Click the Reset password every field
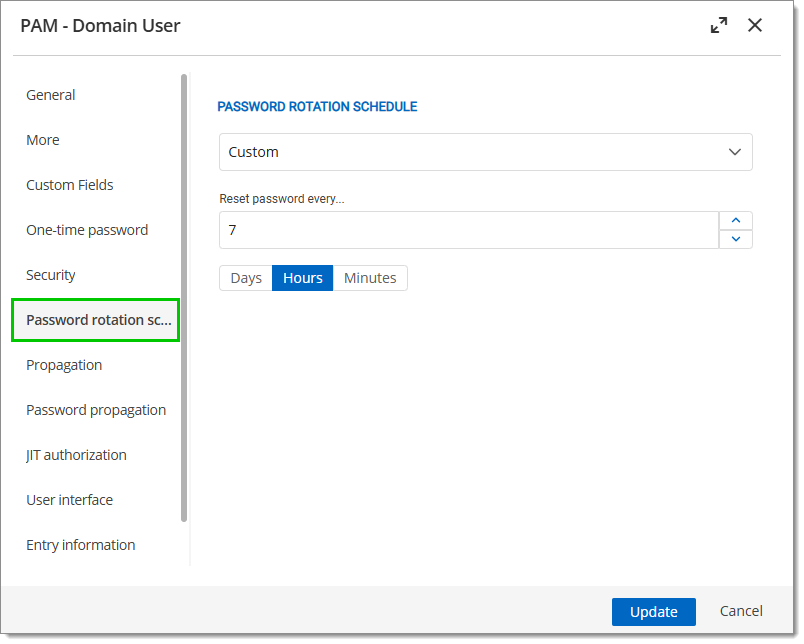Screen dimensions: 804x644 point(469,230)
